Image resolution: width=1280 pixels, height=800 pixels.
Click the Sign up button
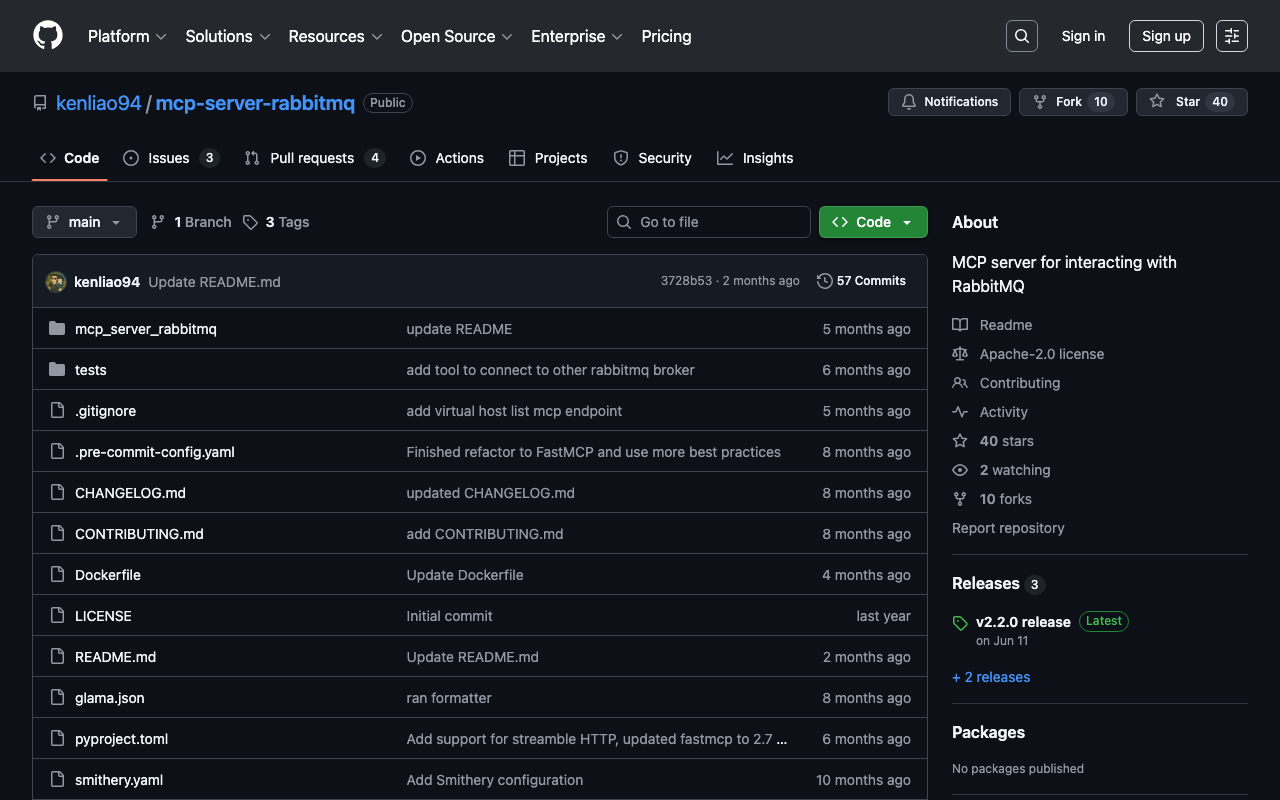pos(1166,36)
